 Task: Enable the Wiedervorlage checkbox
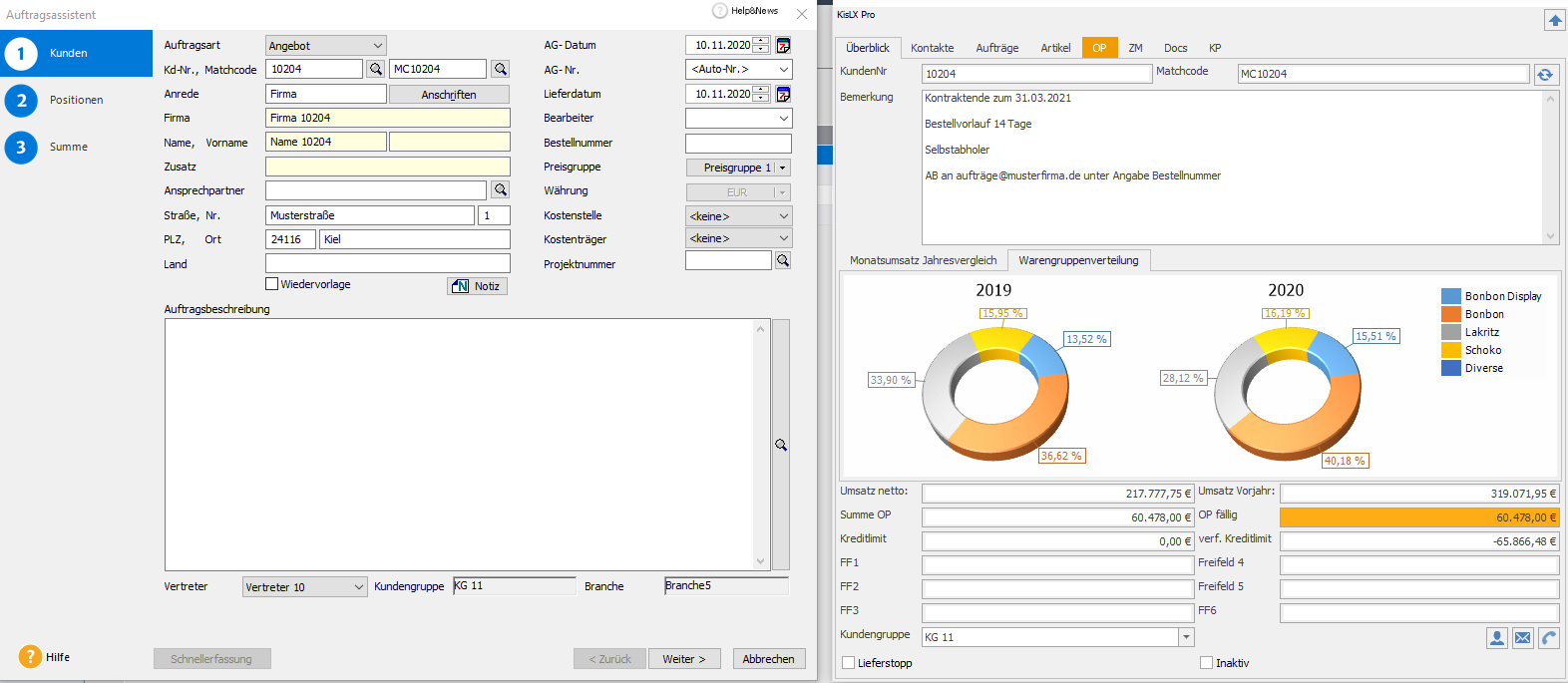271,284
